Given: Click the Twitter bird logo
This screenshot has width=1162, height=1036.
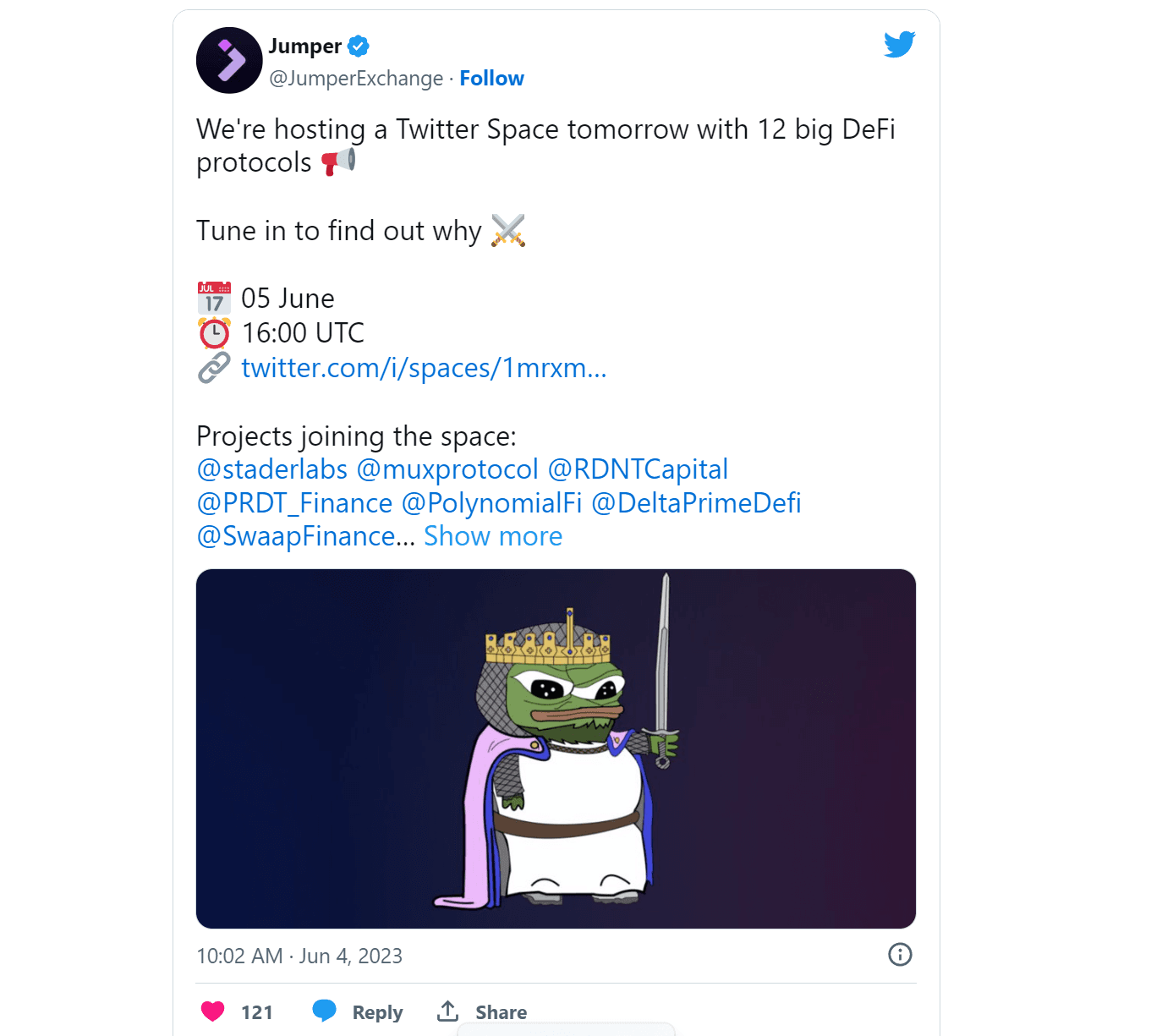Looking at the screenshot, I should [899, 44].
